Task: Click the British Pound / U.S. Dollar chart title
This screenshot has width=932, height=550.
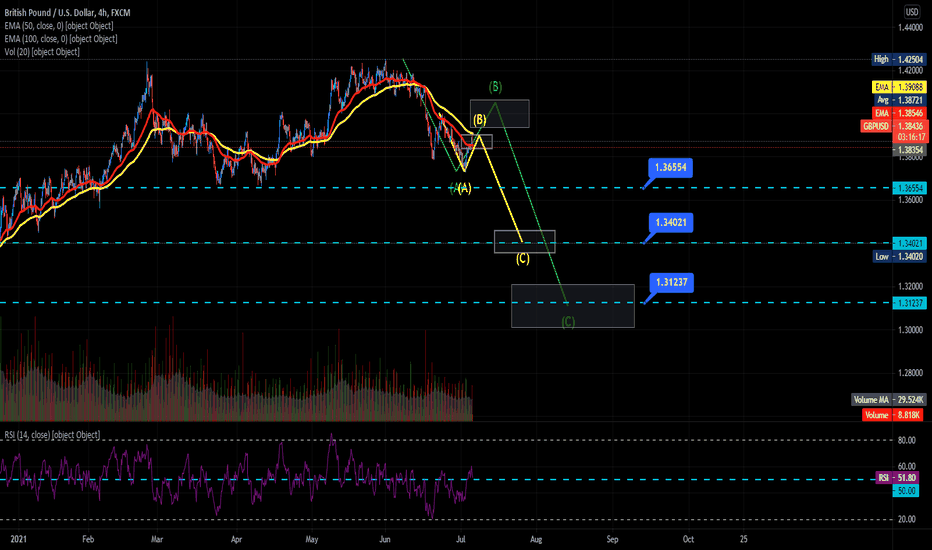Action: [x=67, y=12]
